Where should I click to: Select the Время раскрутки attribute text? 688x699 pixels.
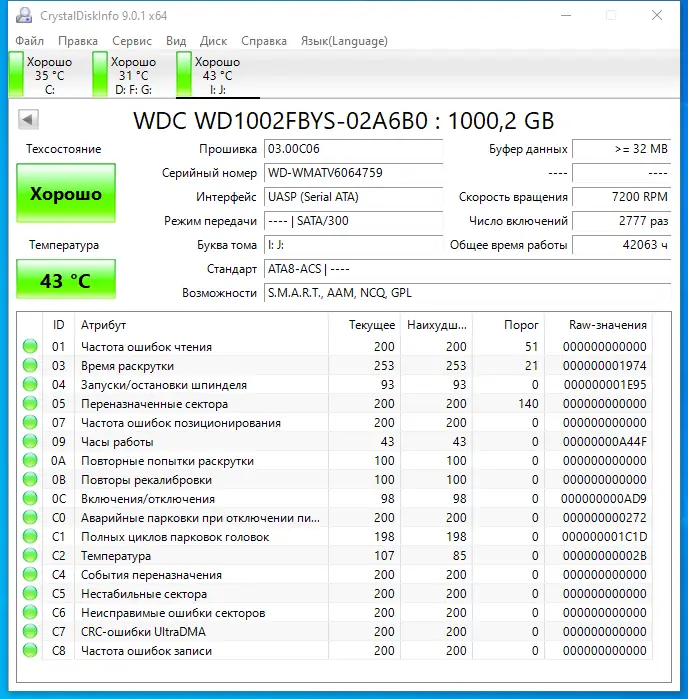[x=128, y=366]
